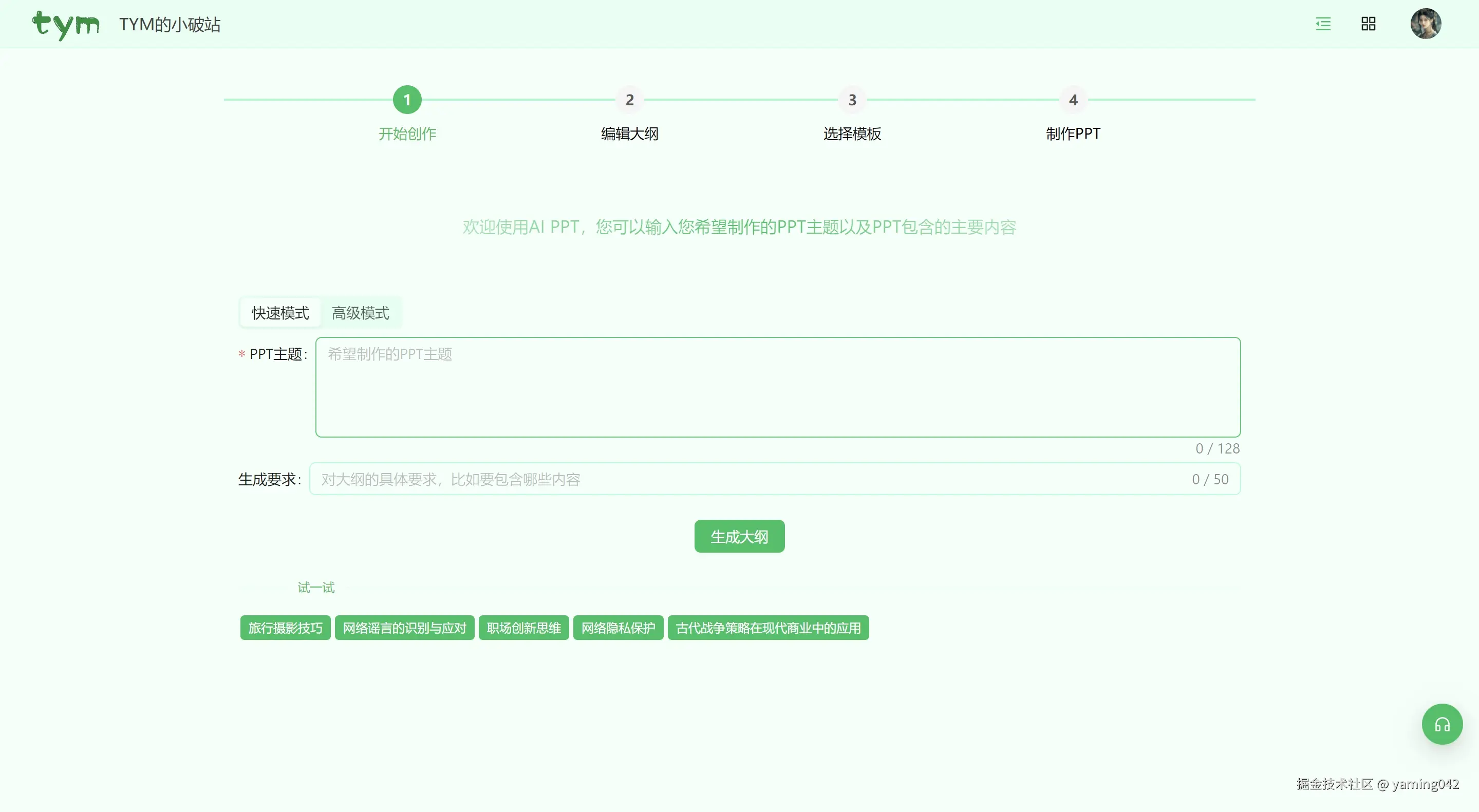Select the 旅行摄影技巧 suggestion tag
The width and height of the screenshot is (1479, 812).
285,628
